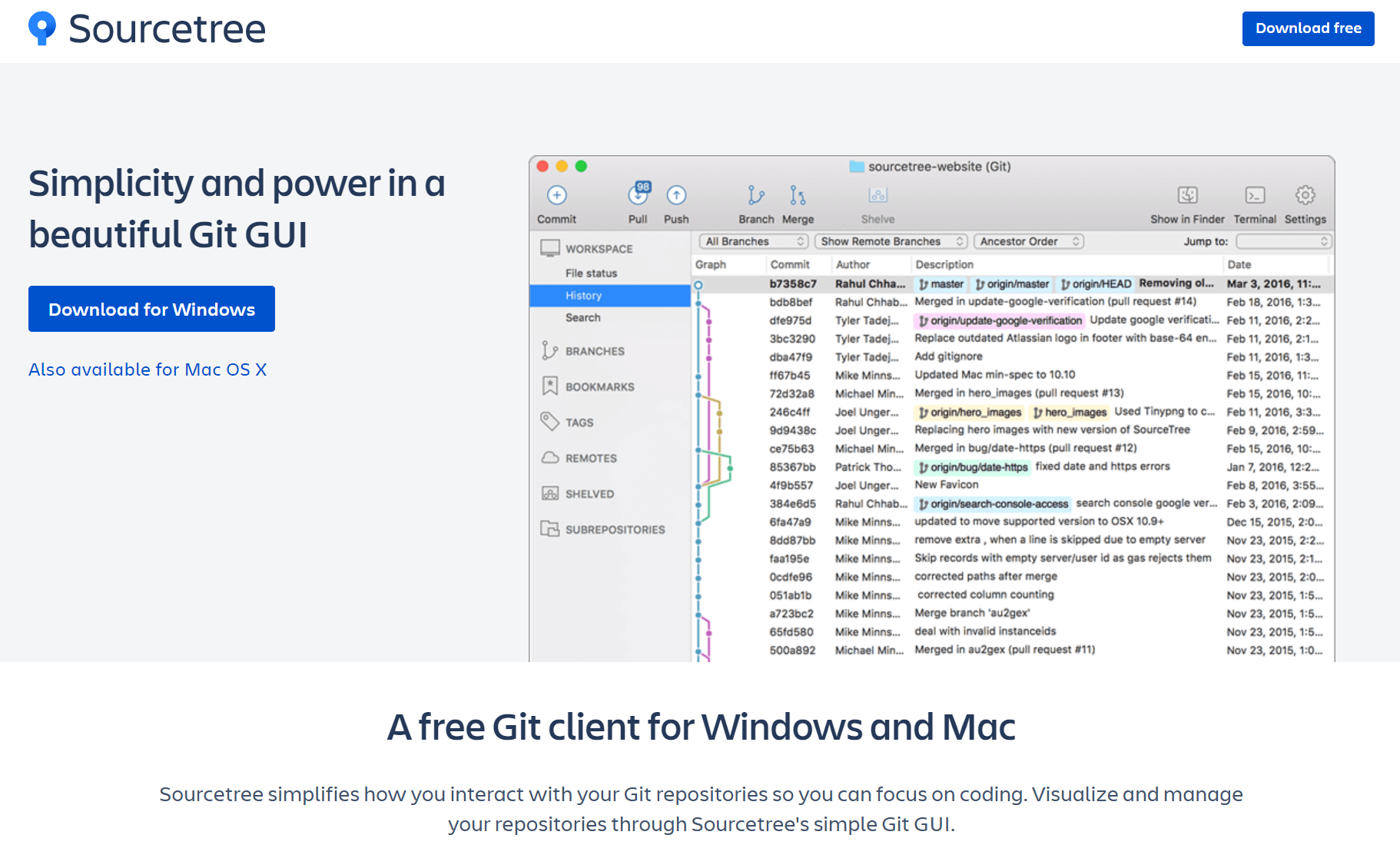Click the Subrepositories folder icon

(x=549, y=528)
